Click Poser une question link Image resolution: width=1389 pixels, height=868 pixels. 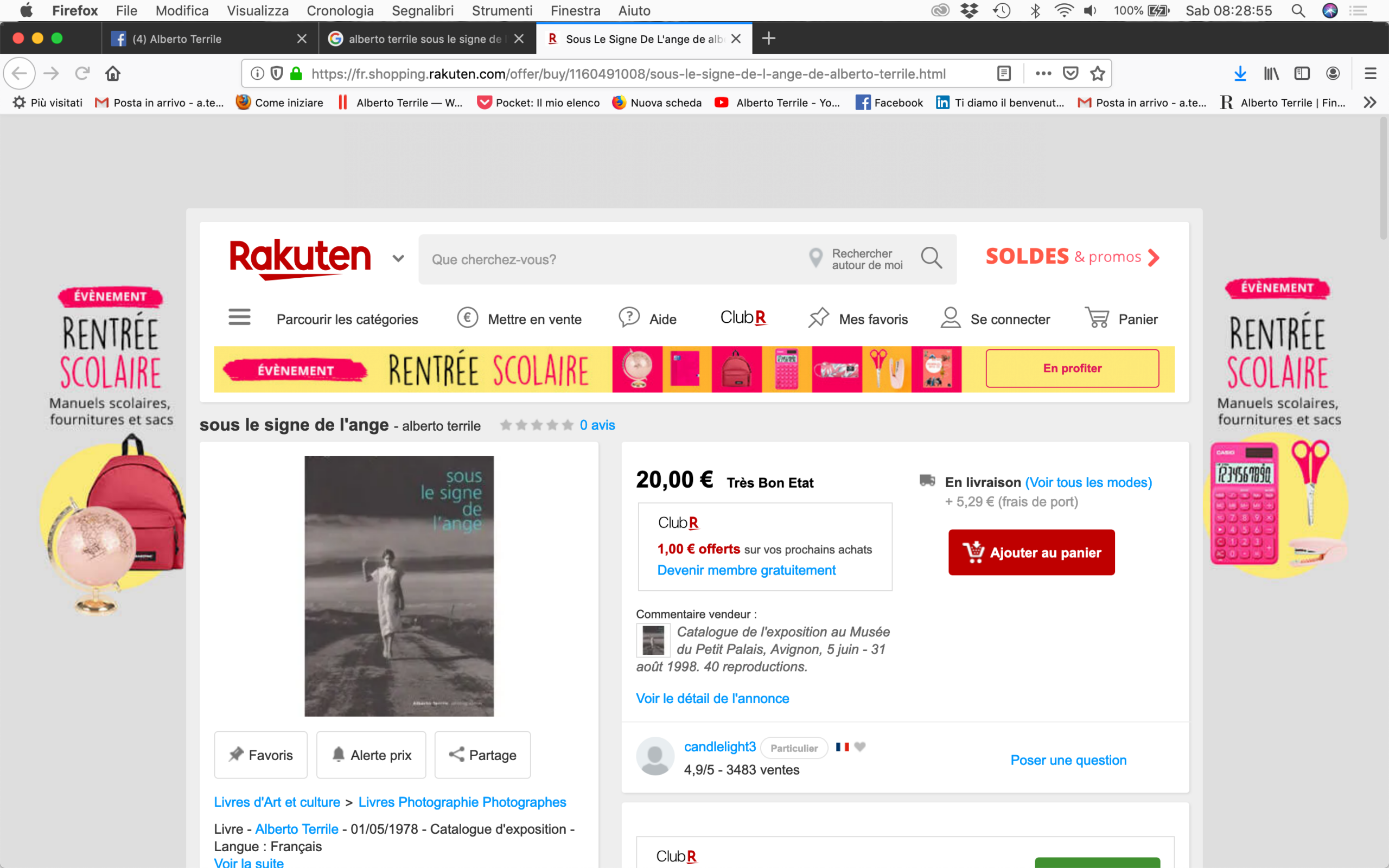click(x=1068, y=760)
